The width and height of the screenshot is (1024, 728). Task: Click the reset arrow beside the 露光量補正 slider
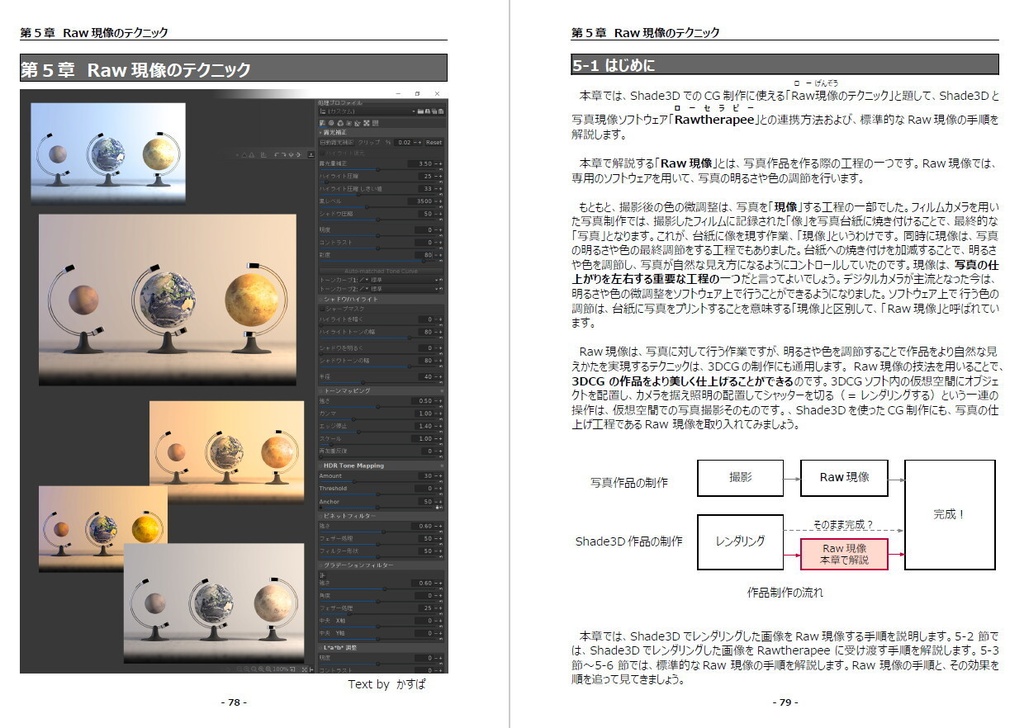[x=441, y=168]
